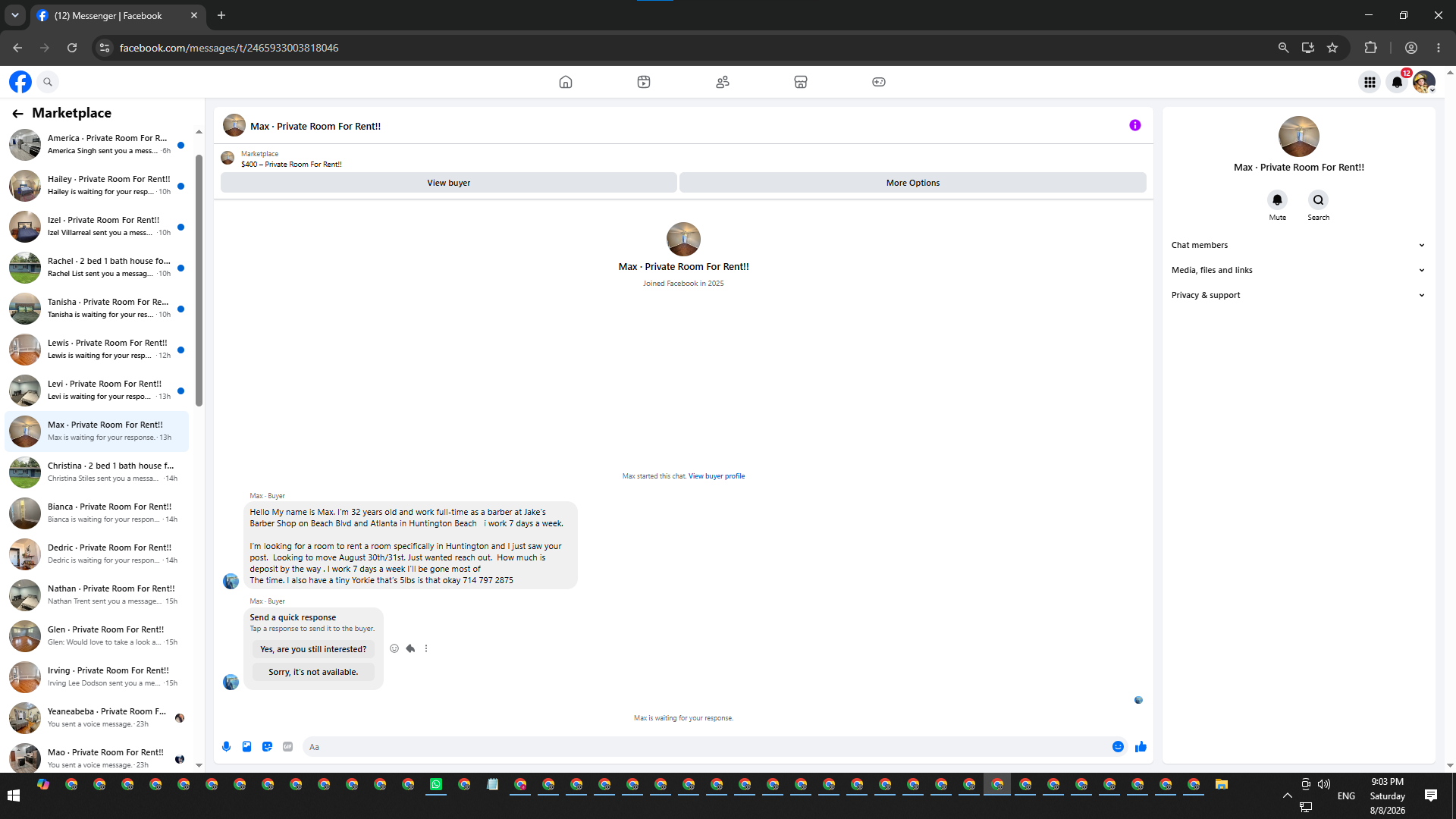Reply to the quick response message
1456x819 pixels.
(x=410, y=649)
